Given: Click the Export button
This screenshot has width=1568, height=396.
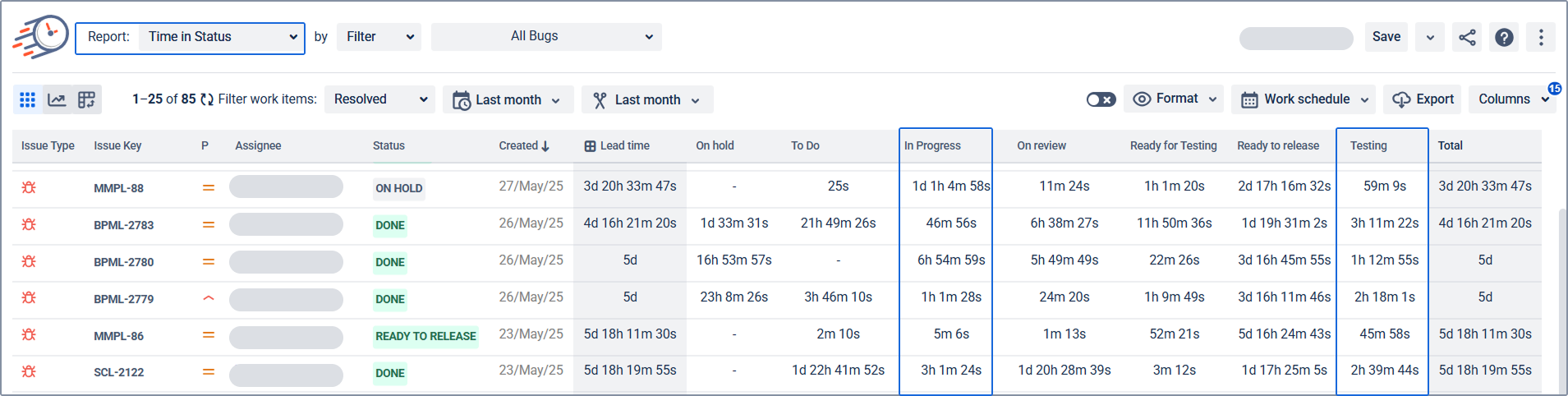Looking at the screenshot, I should (1423, 99).
